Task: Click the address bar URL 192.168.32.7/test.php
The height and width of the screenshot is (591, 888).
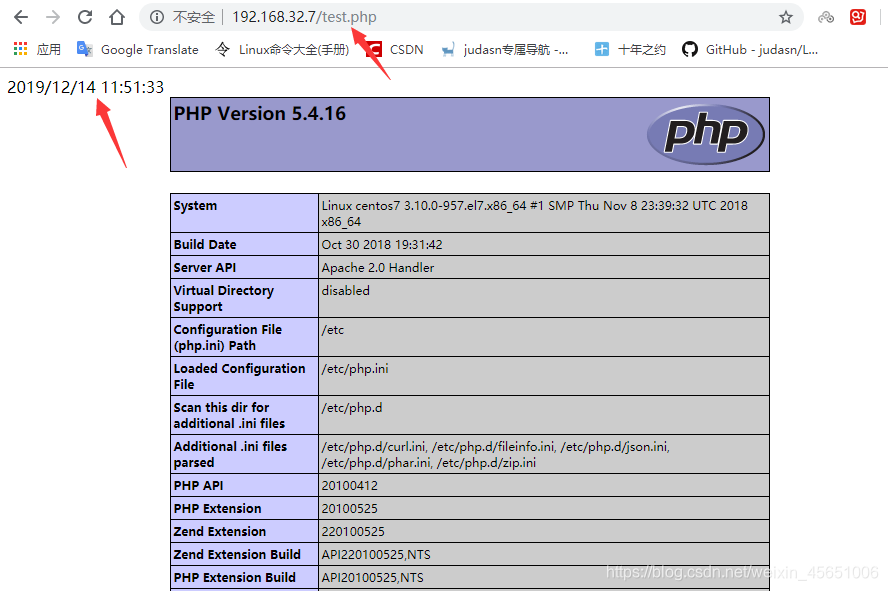Action: coord(304,17)
